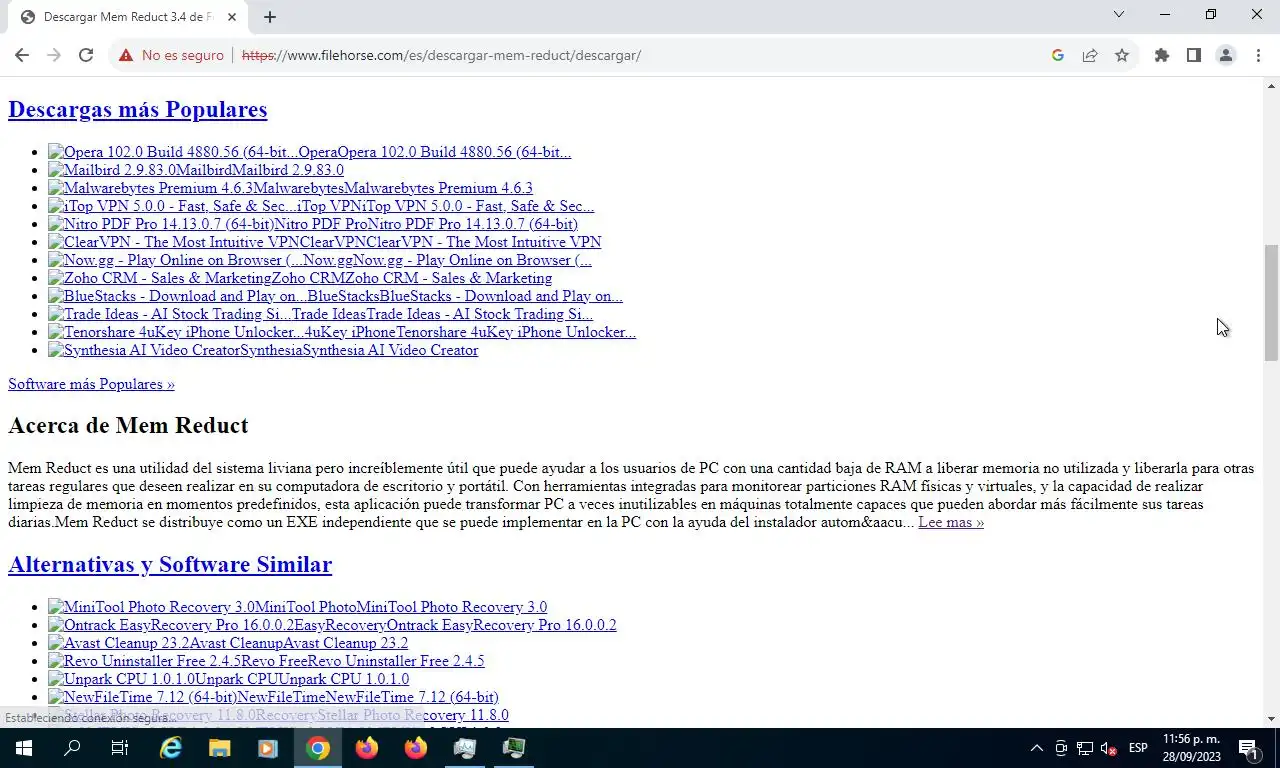Open the Not secure warning icon

126,55
